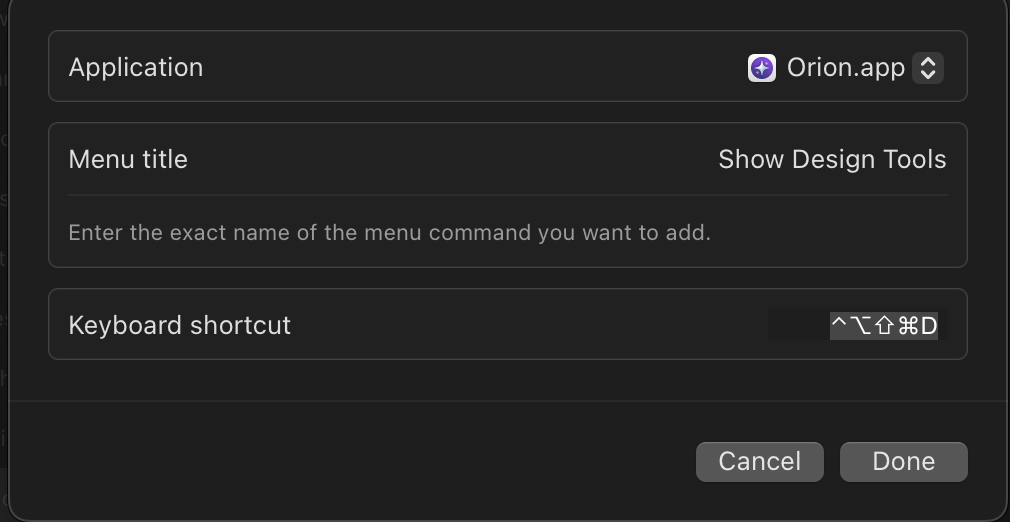
Task: Click the Show Design Tools text field
Action: click(x=832, y=159)
